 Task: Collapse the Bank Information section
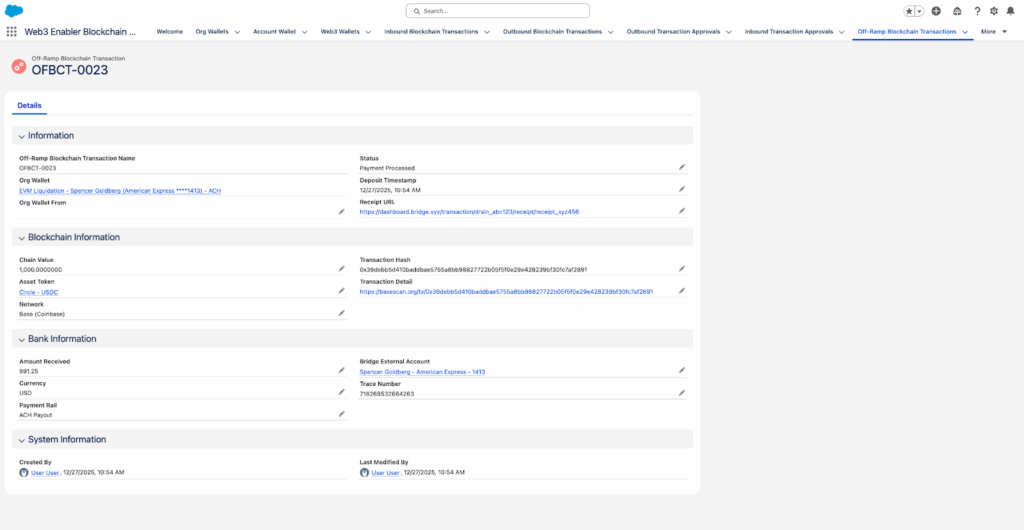(22, 339)
